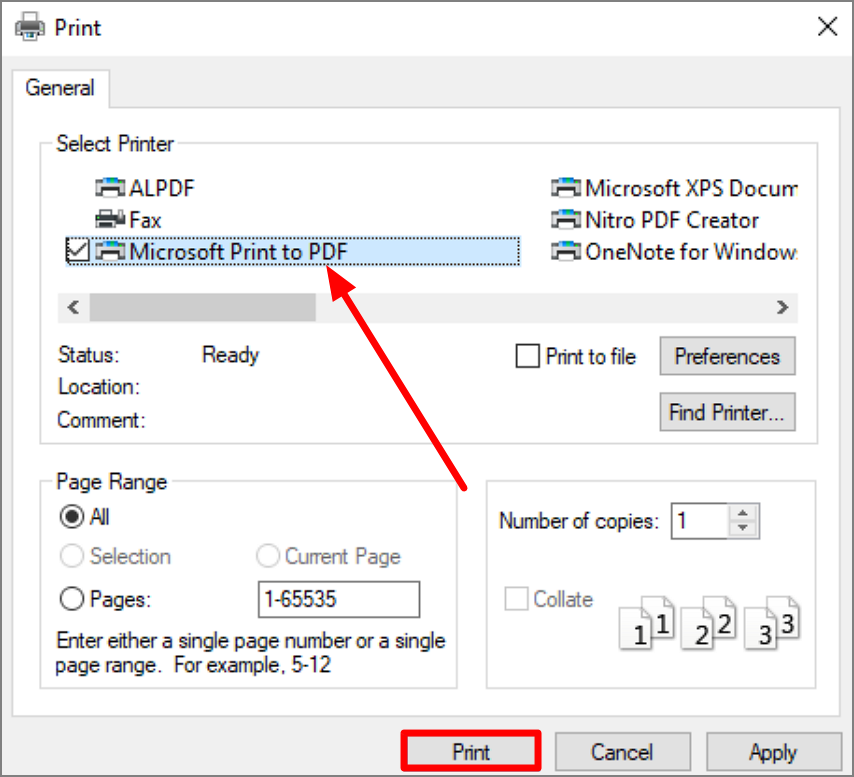Click the Find Printer... button
Viewport: 854px width, 777px height.
727,412
